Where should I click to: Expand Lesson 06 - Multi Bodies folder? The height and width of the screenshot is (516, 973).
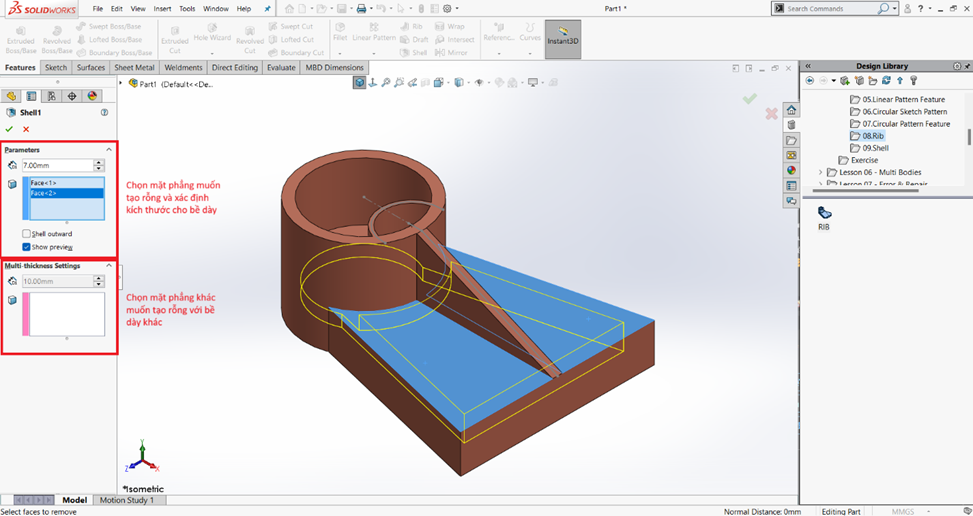click(x=820, y=172)
